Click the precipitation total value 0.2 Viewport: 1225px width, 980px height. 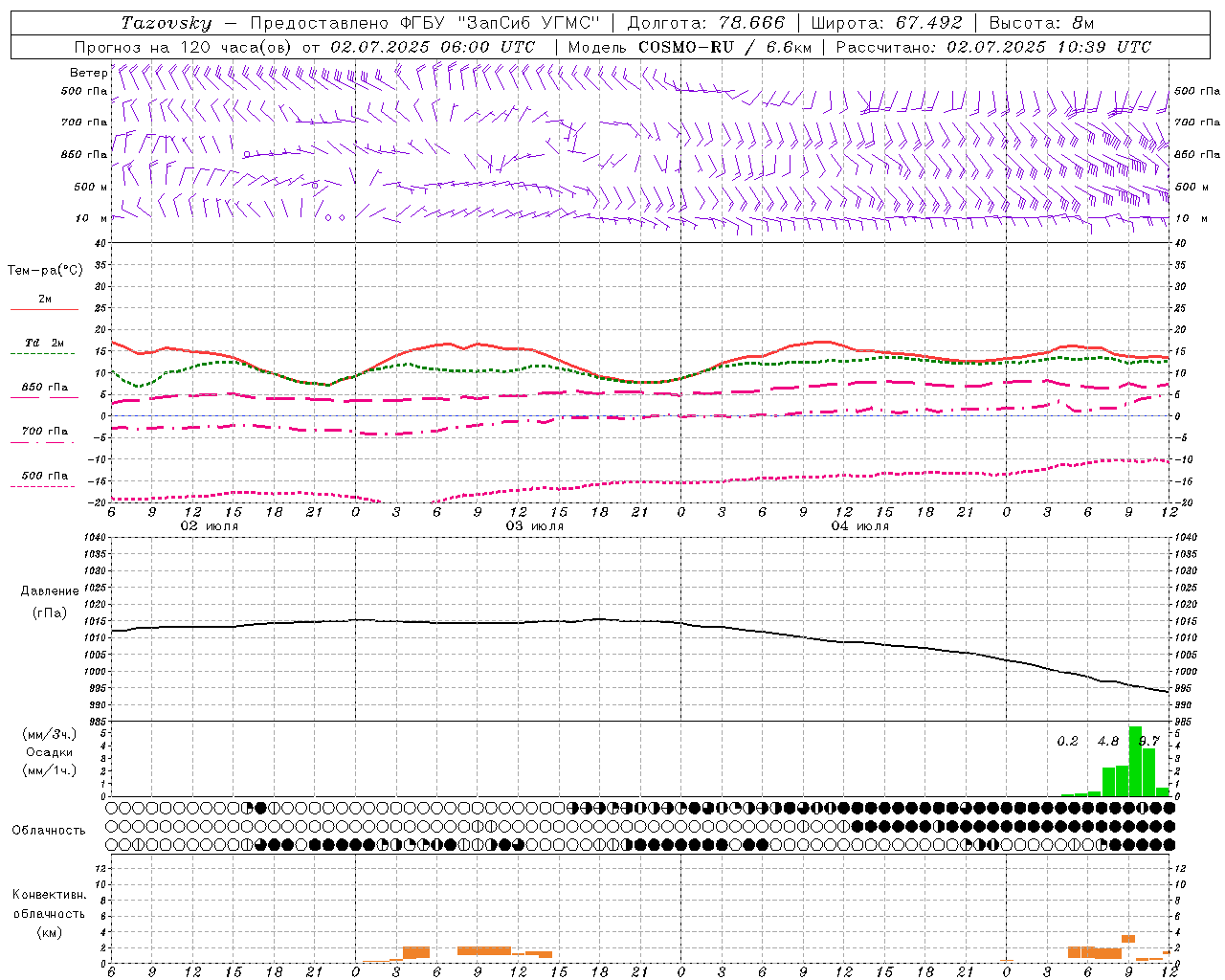click(1067, 742)
